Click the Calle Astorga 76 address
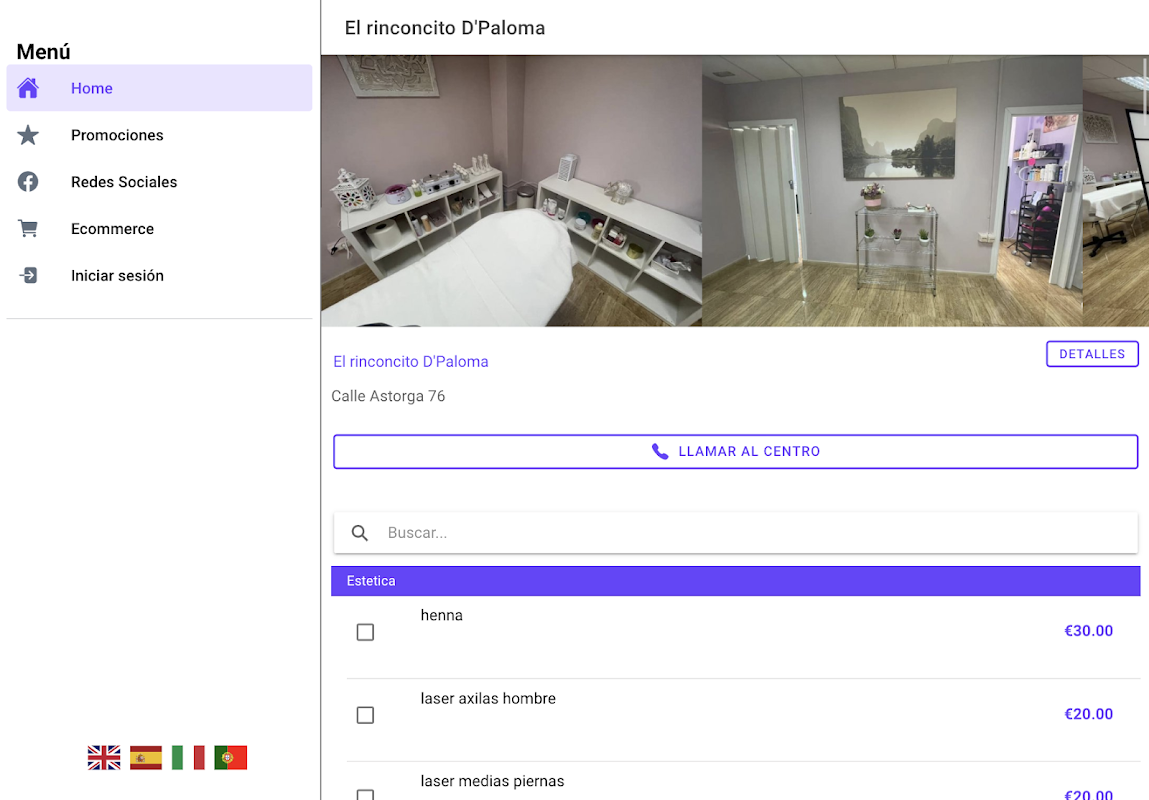The height and width of the screenshot is (800, 1149). coord(388,396)
